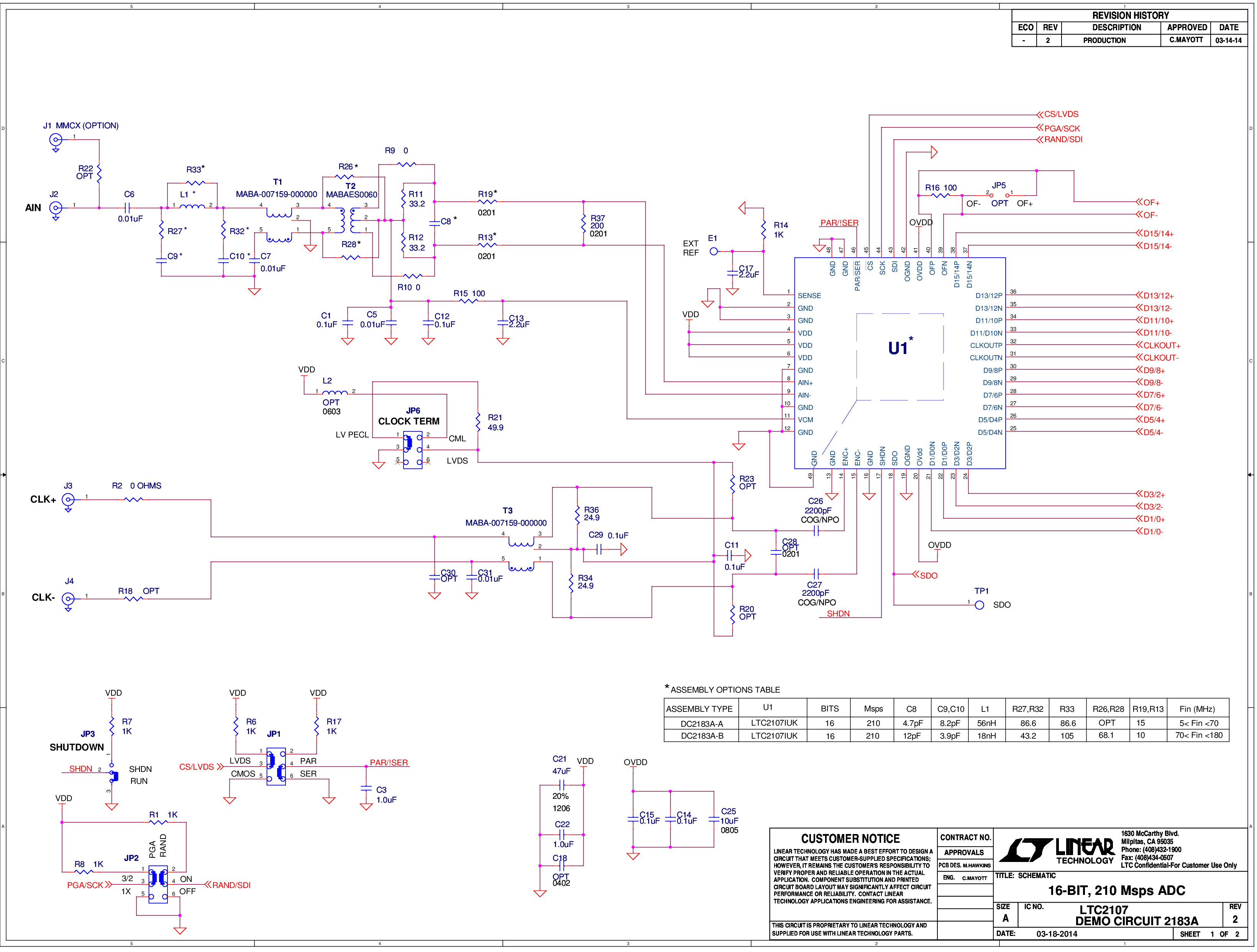This screenshot has height=952, width=1257.
Task: Click the DC2183A-B assembly type cell
Action: (x=702, y=736)
